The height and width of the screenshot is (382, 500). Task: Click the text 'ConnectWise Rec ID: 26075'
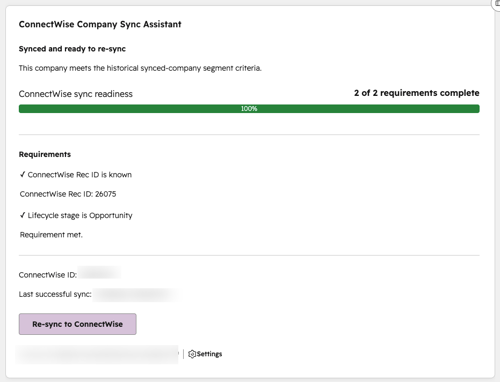pyautogui.click(x=68, y=194)
